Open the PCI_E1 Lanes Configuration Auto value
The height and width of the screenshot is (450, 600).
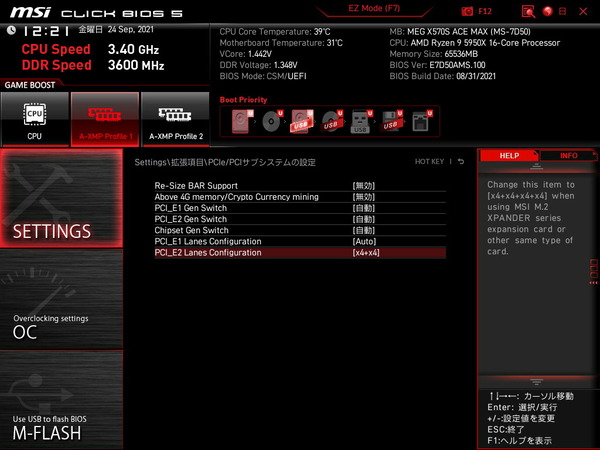[364, 241]
